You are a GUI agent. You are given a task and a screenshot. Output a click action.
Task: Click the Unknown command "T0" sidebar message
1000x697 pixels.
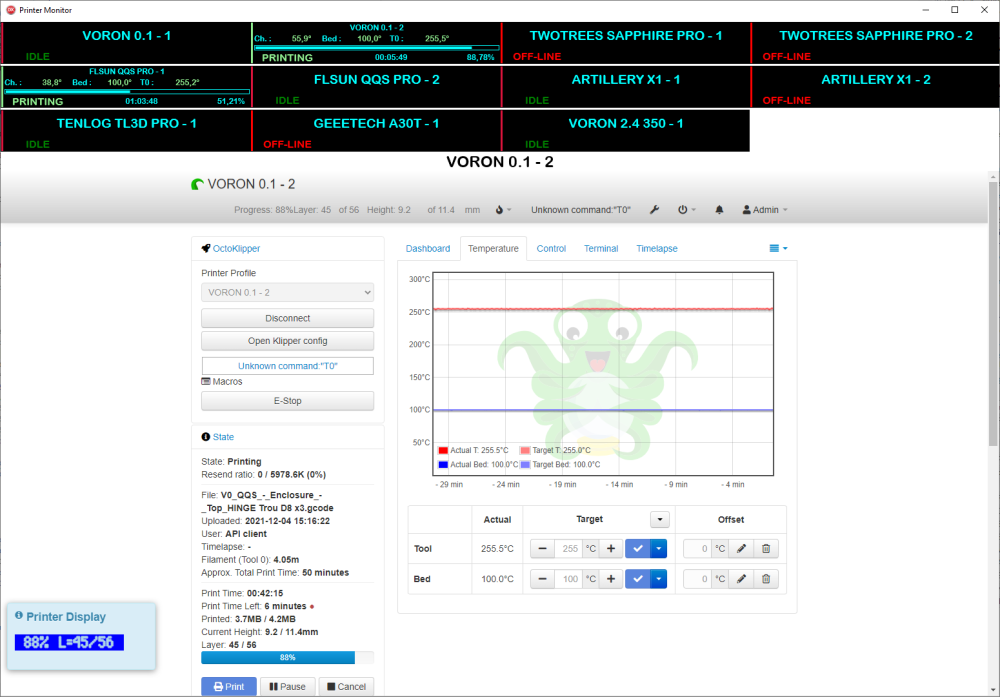pos(288,366)
